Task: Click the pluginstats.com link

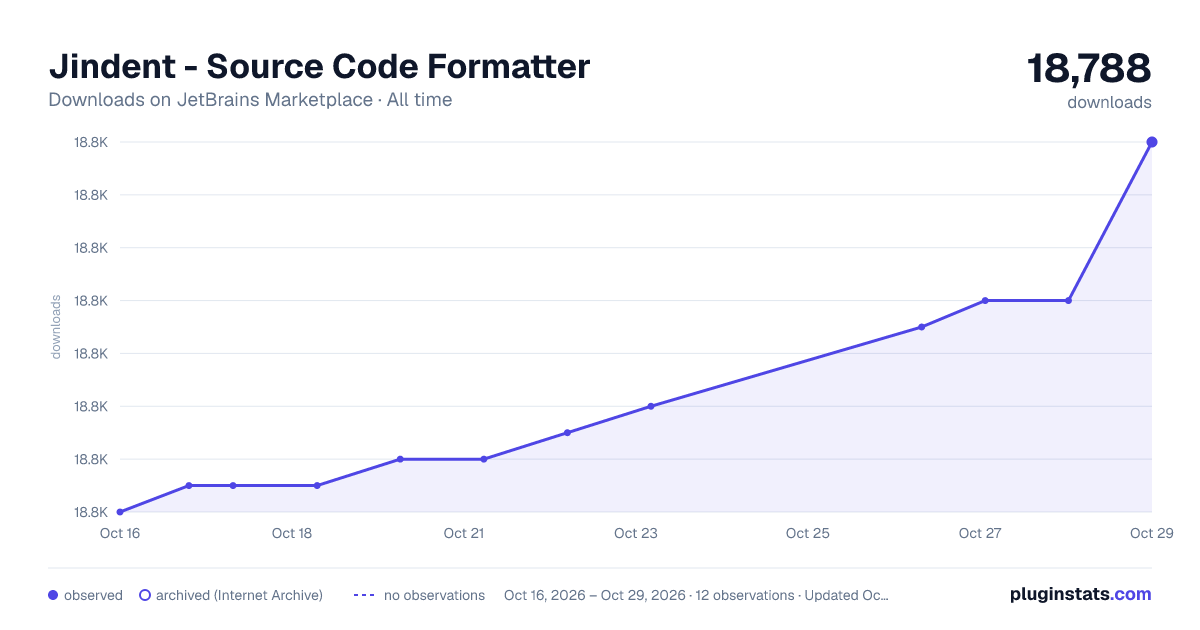Action: (x=1080, y=594)
